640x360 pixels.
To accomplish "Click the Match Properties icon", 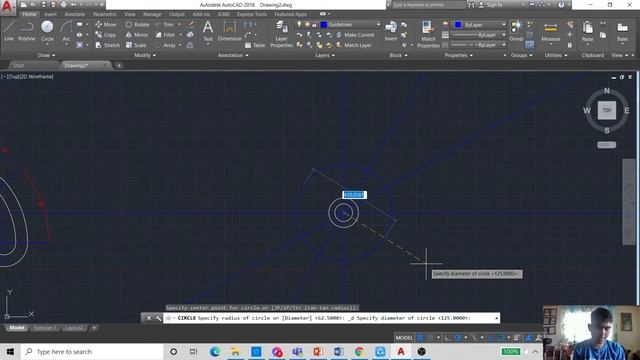I will coord(428,34).
